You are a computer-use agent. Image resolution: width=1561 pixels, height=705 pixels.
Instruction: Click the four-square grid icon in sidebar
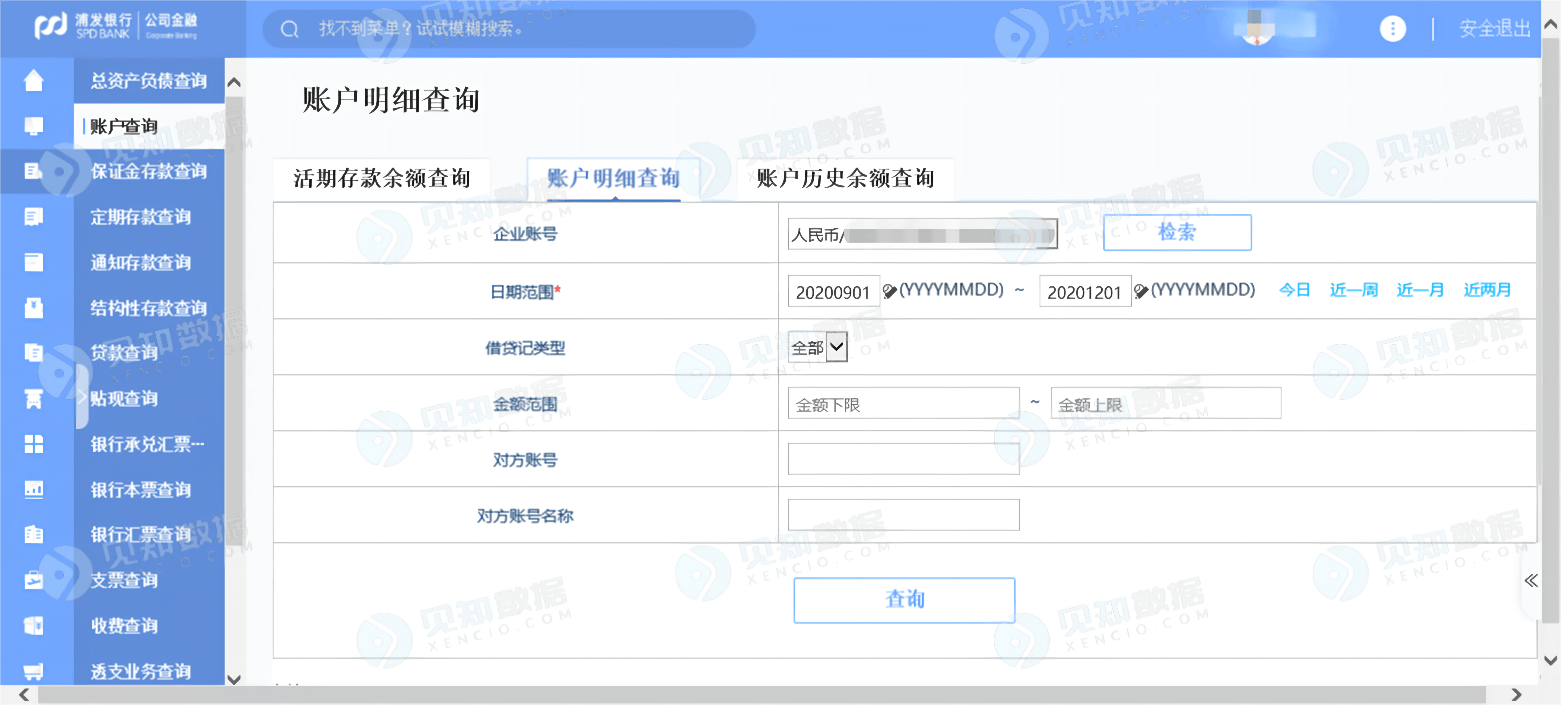34,444
